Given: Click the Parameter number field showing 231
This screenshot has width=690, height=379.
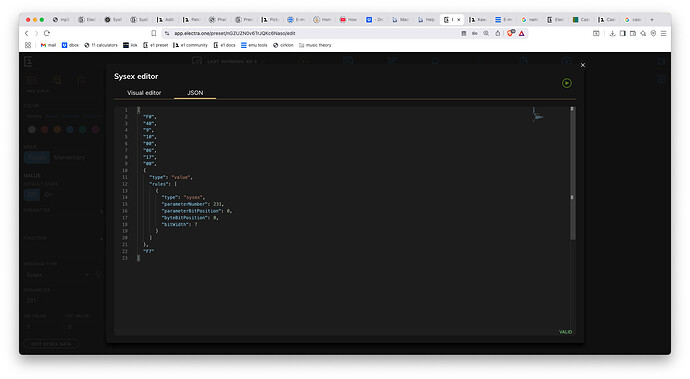Looking at the screenshot, I should coord(62,301).
